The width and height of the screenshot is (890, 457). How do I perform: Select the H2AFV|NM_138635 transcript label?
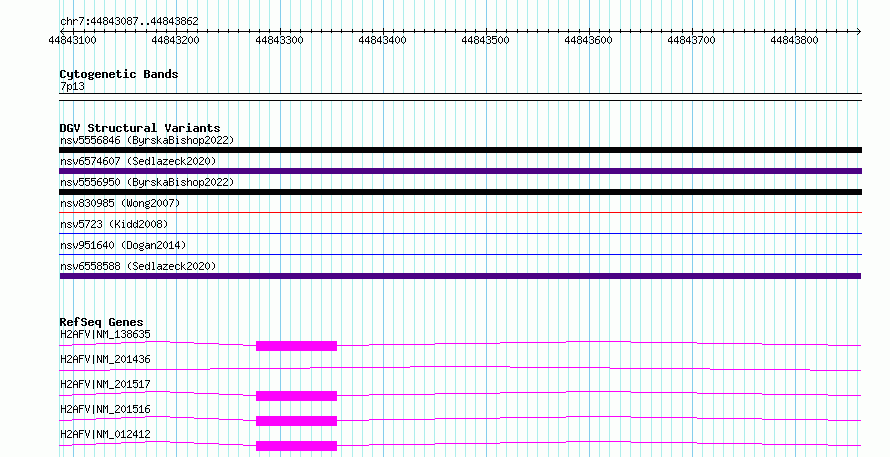pos(105,334)
